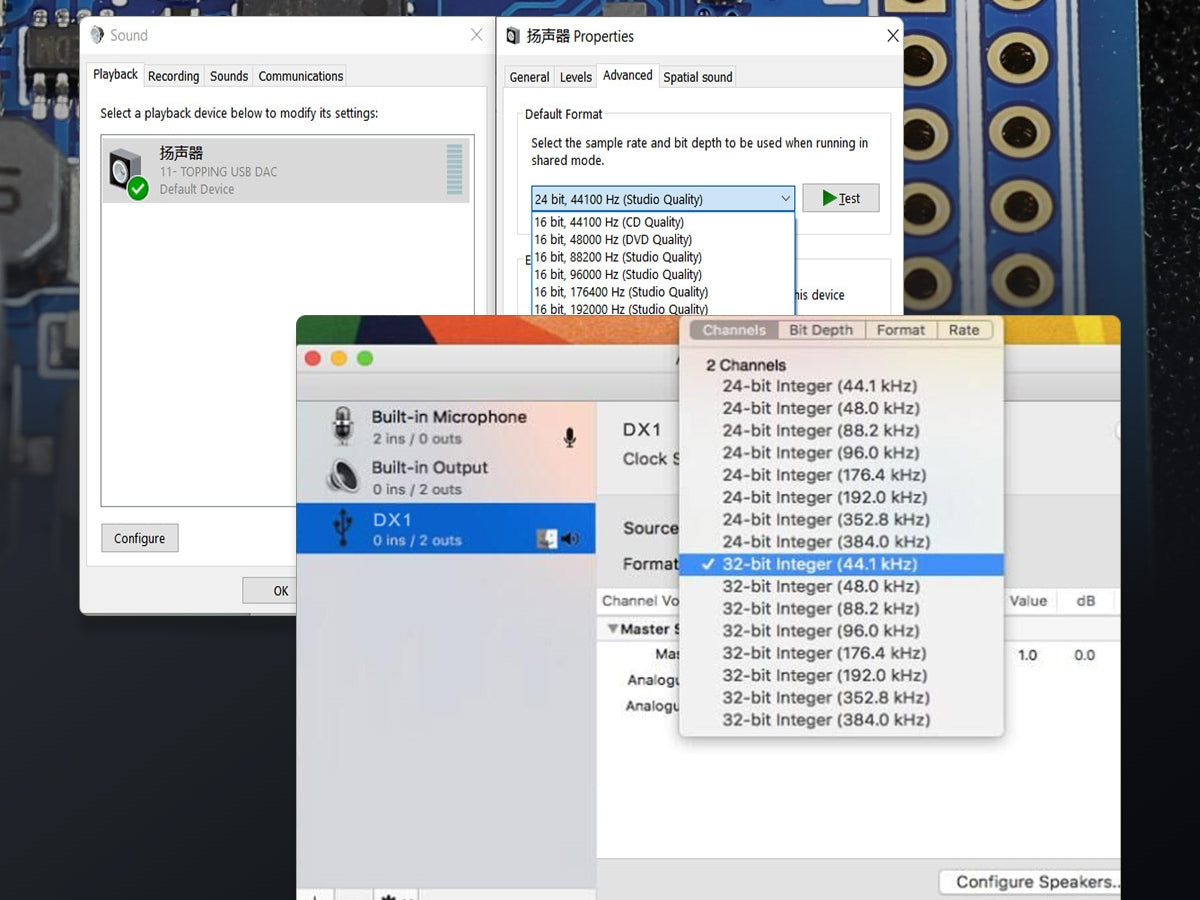
Task: Click the Configure button in Sound
Action: 139,538
